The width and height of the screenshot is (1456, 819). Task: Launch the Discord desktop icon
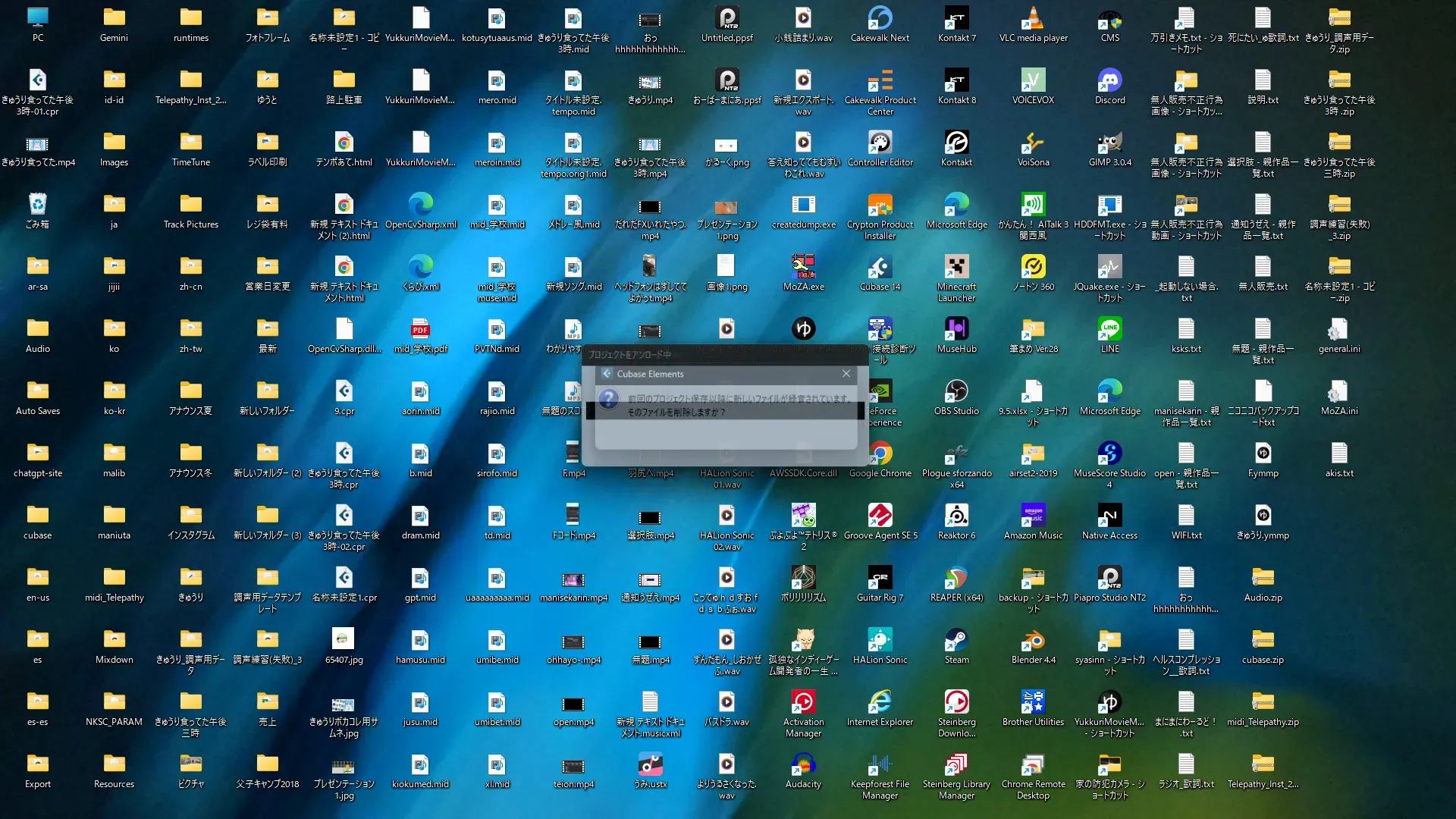coord(1109,81)
